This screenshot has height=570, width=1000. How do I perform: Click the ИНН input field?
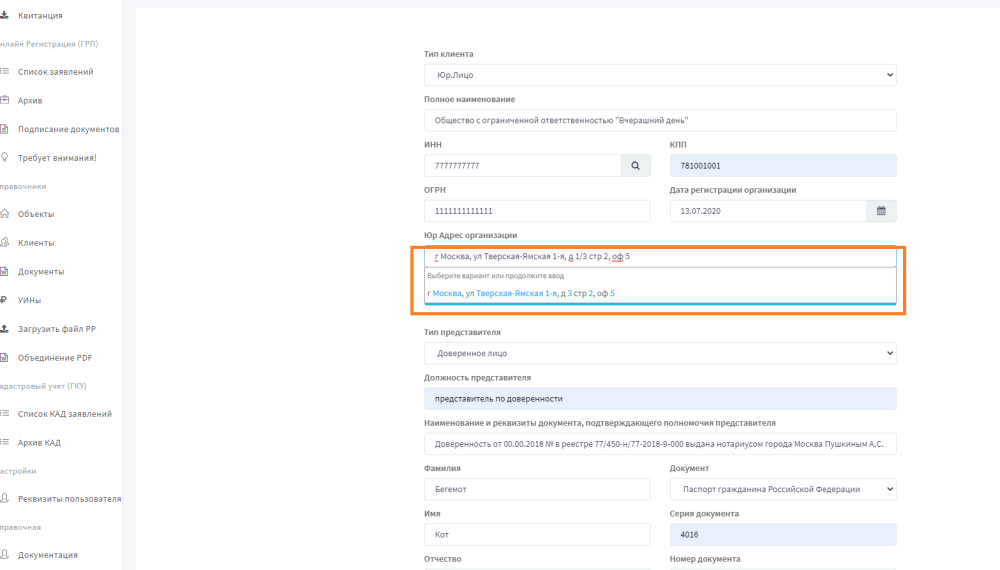[523, 166]
